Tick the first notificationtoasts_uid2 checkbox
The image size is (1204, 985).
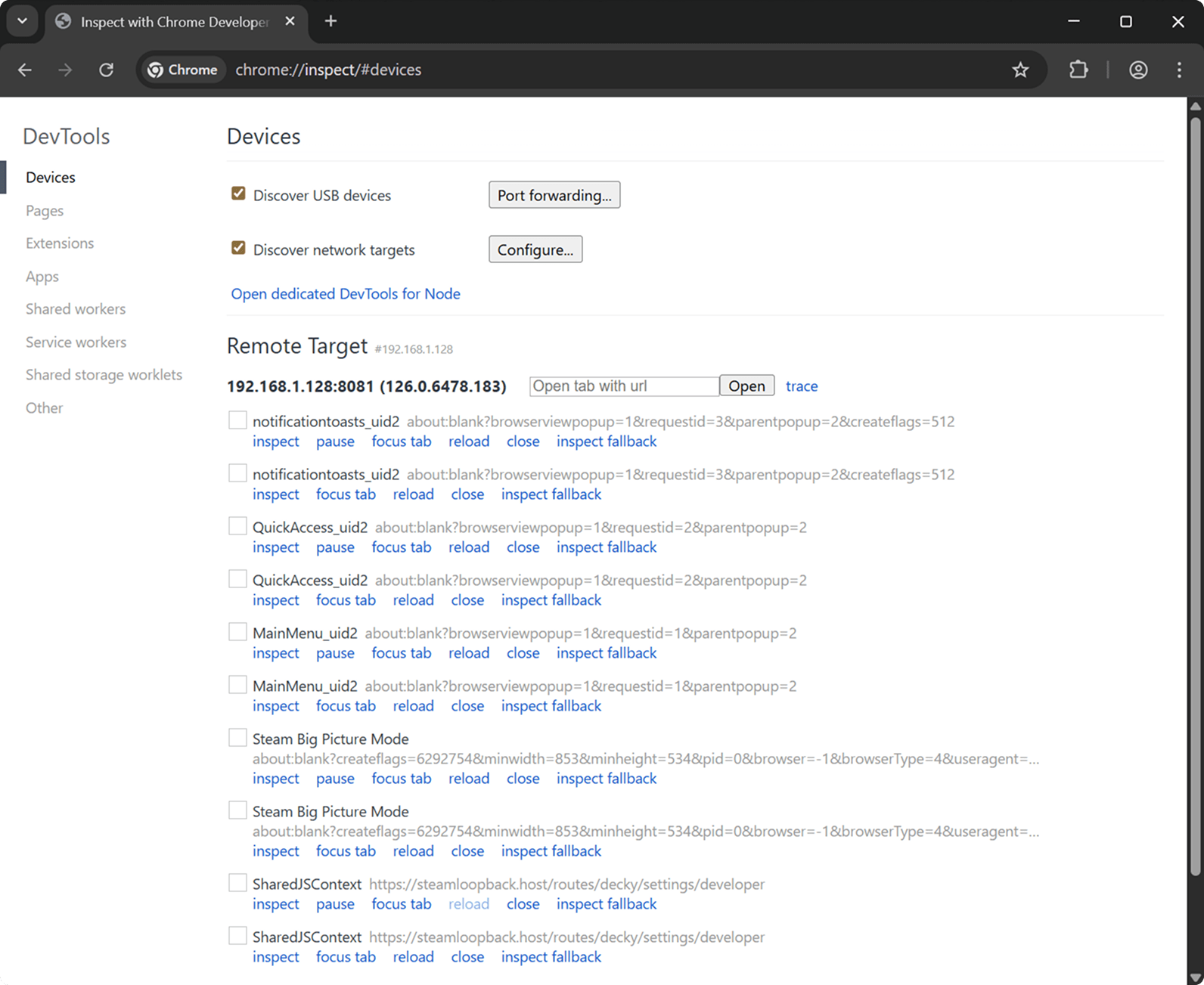tap(237, 420)
